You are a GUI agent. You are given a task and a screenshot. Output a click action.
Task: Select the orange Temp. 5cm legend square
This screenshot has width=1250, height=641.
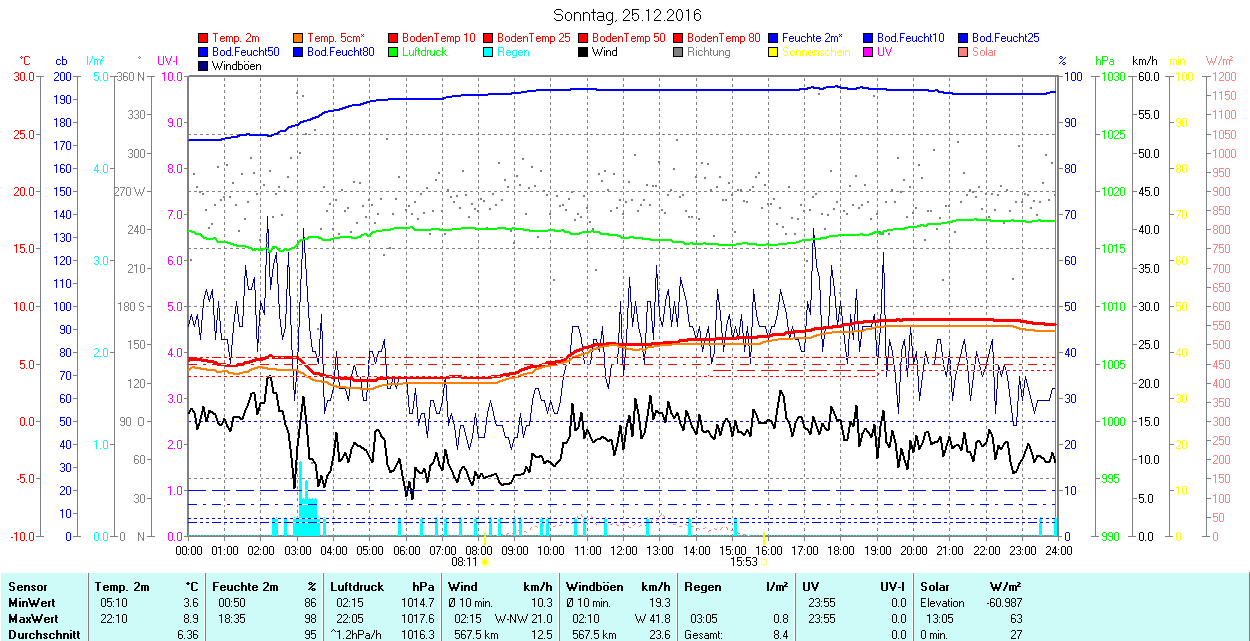(299, 38)
